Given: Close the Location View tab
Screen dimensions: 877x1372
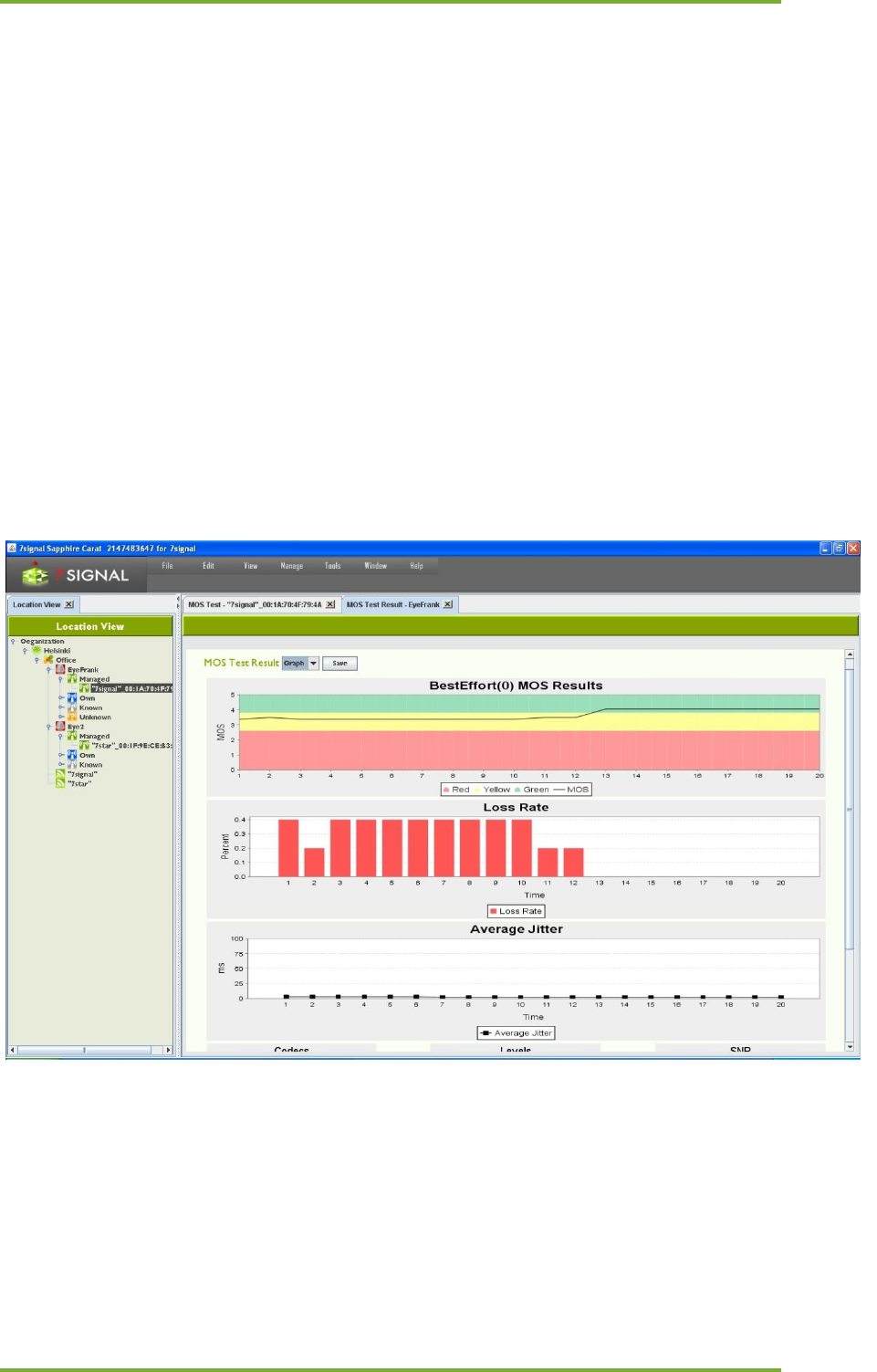Looking at the screenshot, I should coord(69,604).
